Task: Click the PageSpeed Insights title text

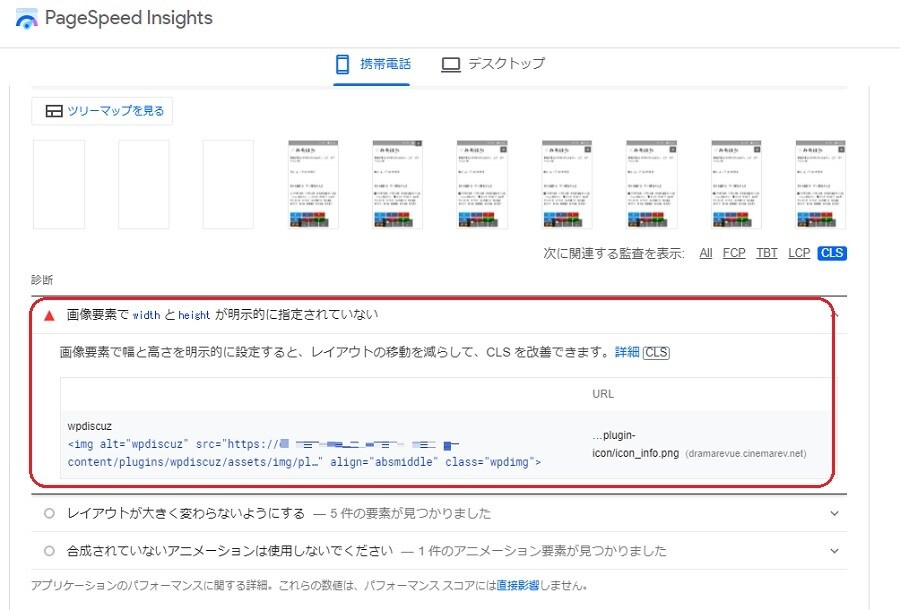Action: (129, 18)
